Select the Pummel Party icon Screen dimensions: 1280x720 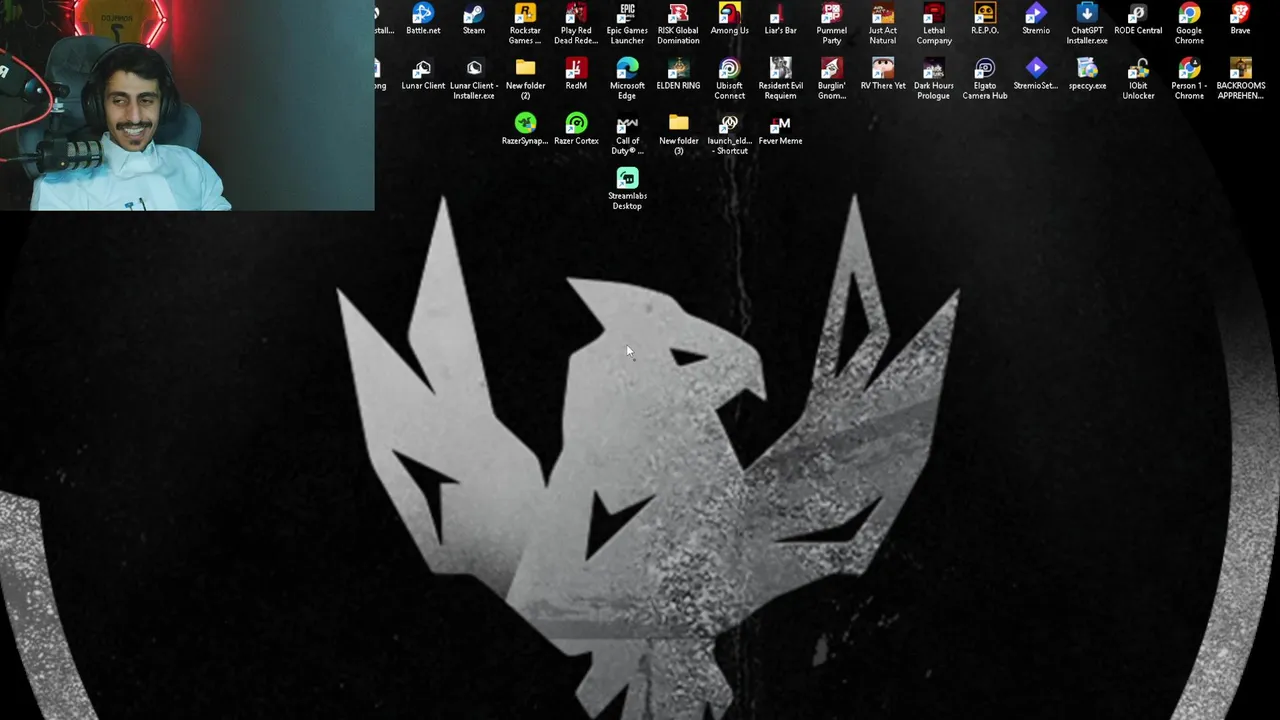[831, 24]
